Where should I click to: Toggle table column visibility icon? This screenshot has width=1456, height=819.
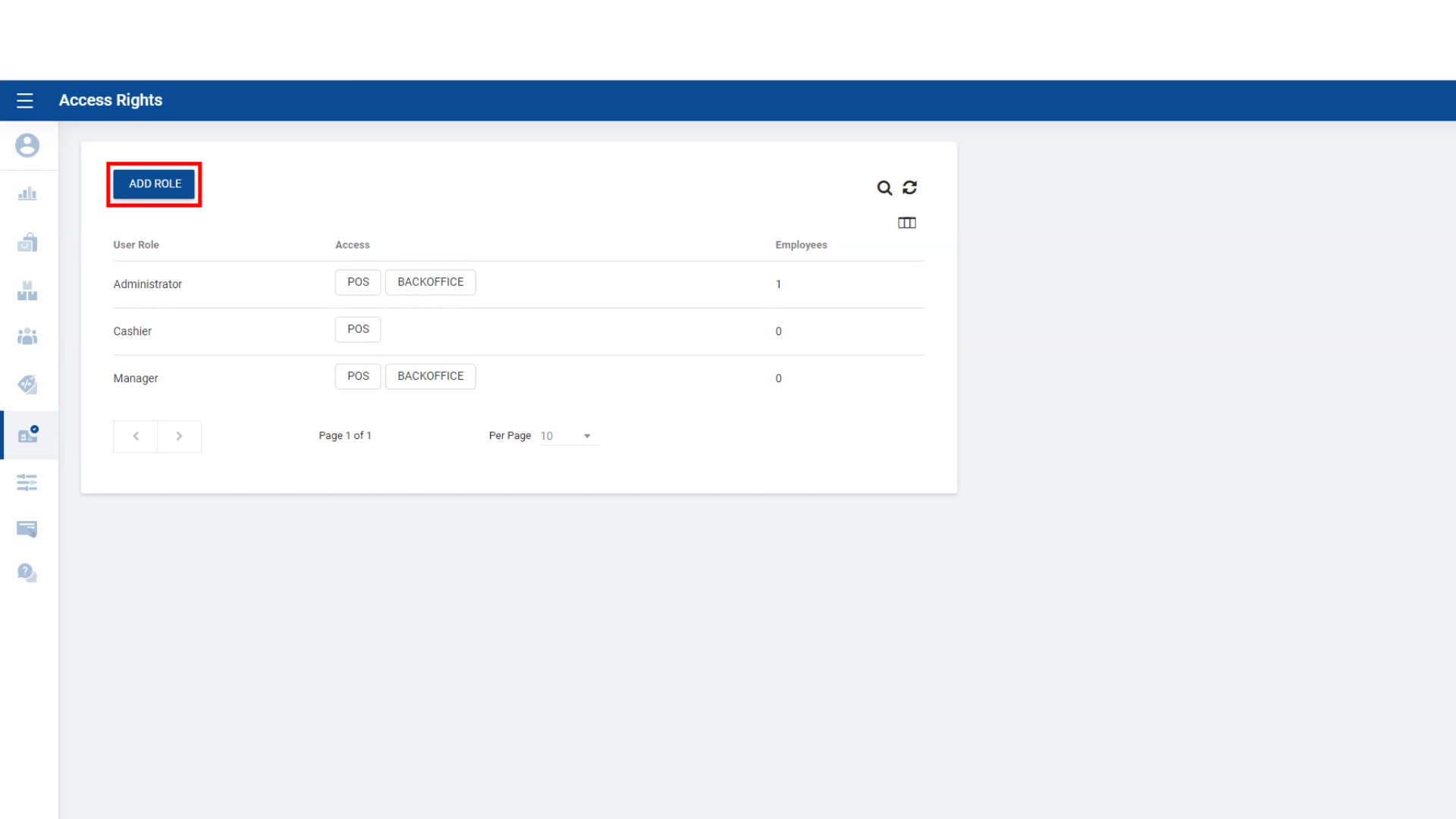907,222
